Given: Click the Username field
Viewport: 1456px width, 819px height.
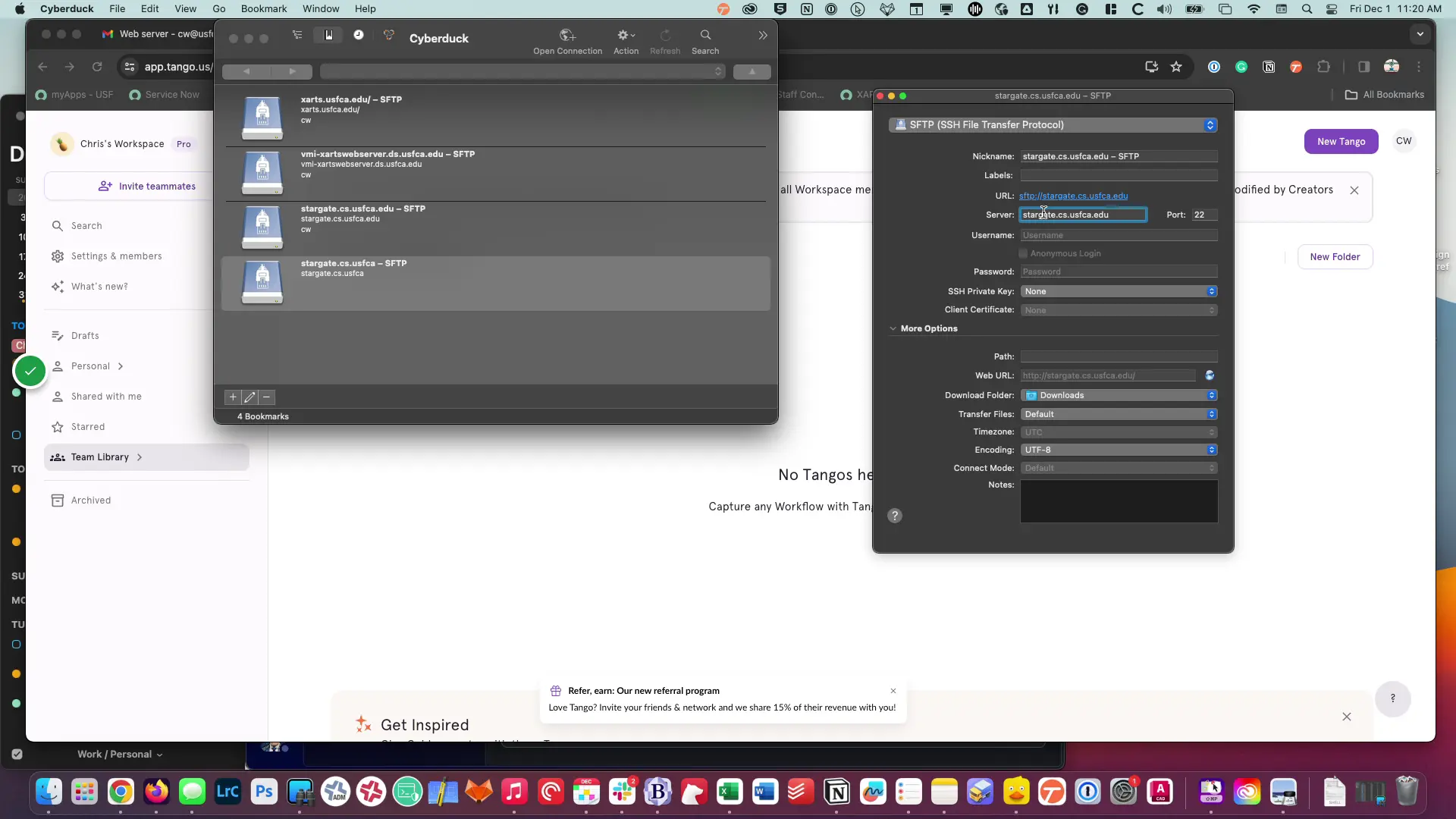Looking at the screenshot, I should tap(1119, 235).
